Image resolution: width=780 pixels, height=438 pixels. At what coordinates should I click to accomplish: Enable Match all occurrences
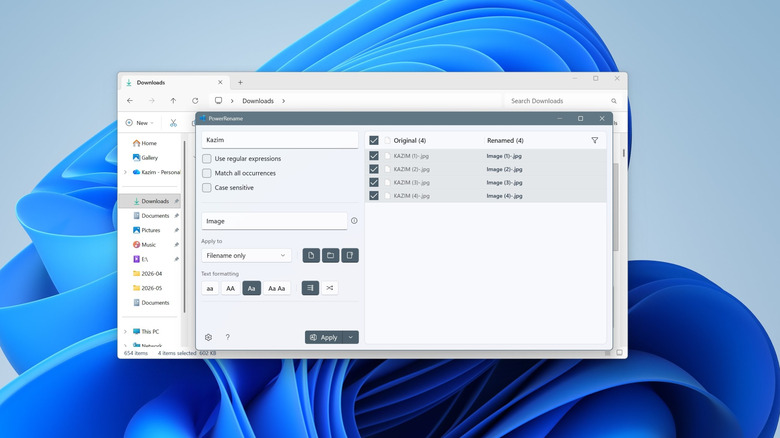click(206, 173)
